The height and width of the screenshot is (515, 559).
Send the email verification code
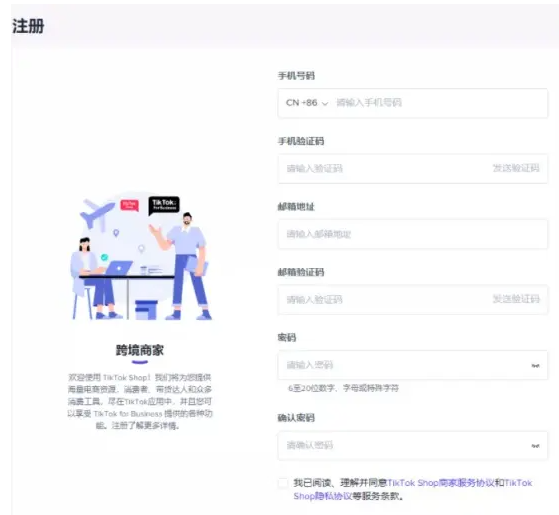point(516,299)
